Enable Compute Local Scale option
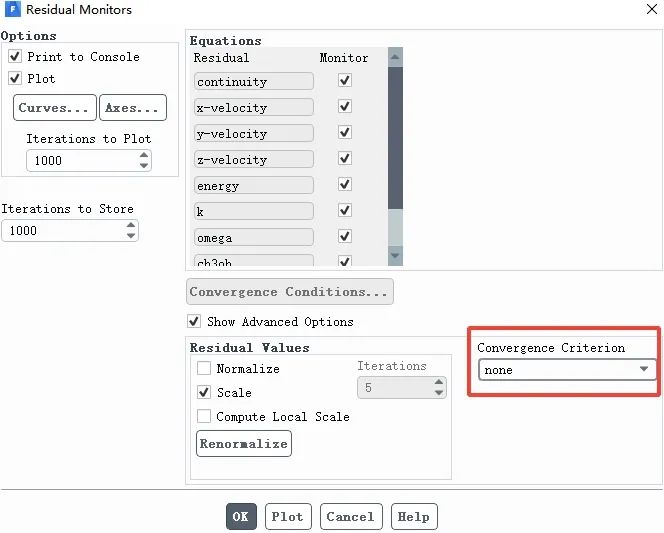Viewport: 664px width, 533px height. pos(204,417)
